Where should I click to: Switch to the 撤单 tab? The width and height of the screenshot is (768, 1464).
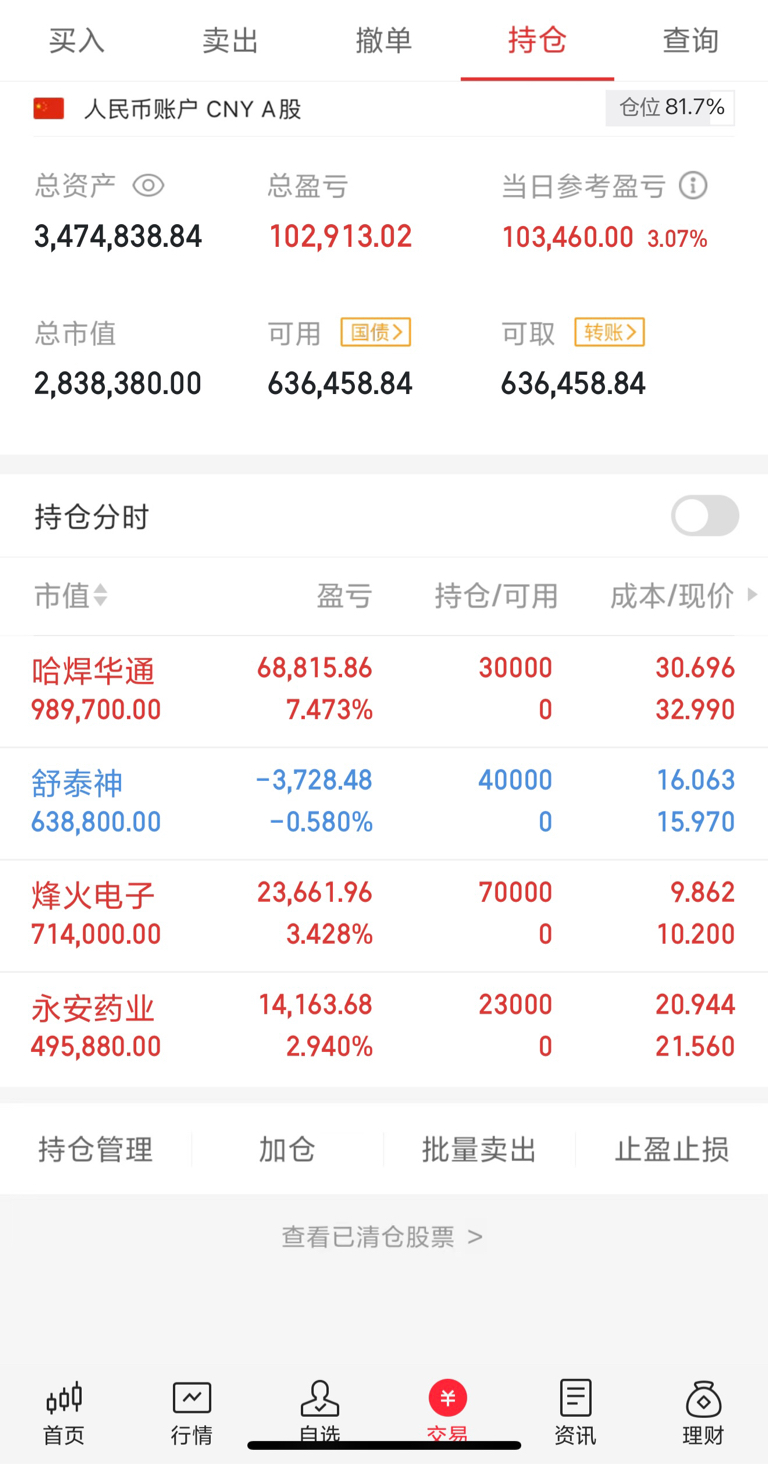384,41
